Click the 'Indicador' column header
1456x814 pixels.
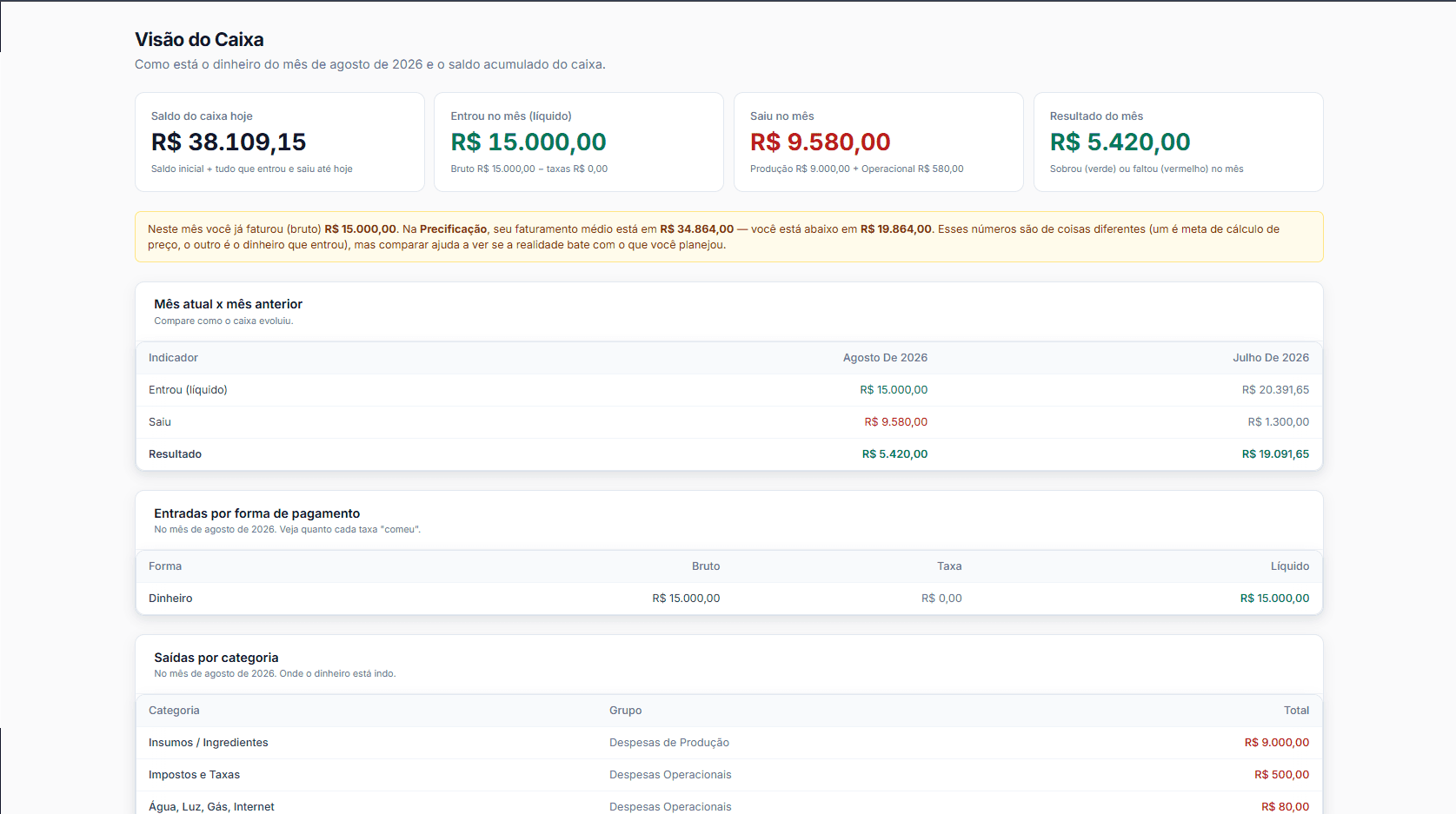pyautogui.click(x=173, y=358)
